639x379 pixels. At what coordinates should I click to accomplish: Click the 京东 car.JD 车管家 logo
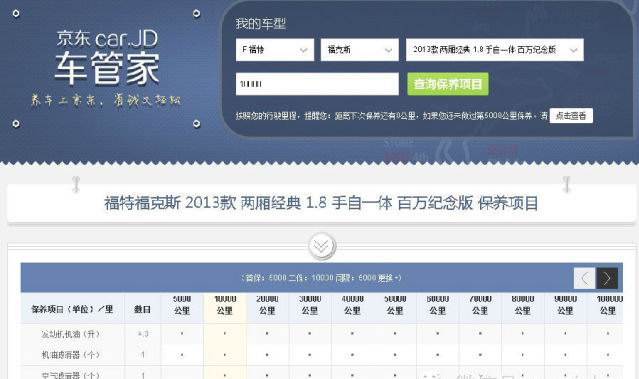click(x=107, y=57)
